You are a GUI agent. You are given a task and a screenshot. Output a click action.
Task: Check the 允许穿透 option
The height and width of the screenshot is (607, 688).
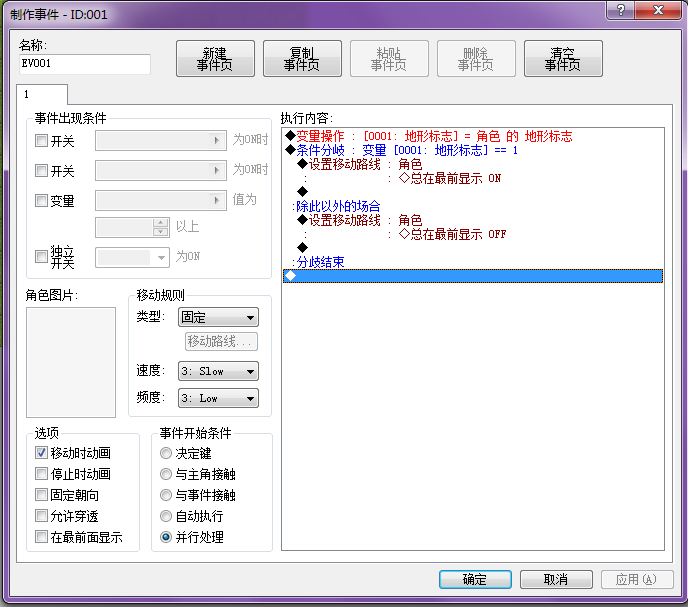pos(41,515)
